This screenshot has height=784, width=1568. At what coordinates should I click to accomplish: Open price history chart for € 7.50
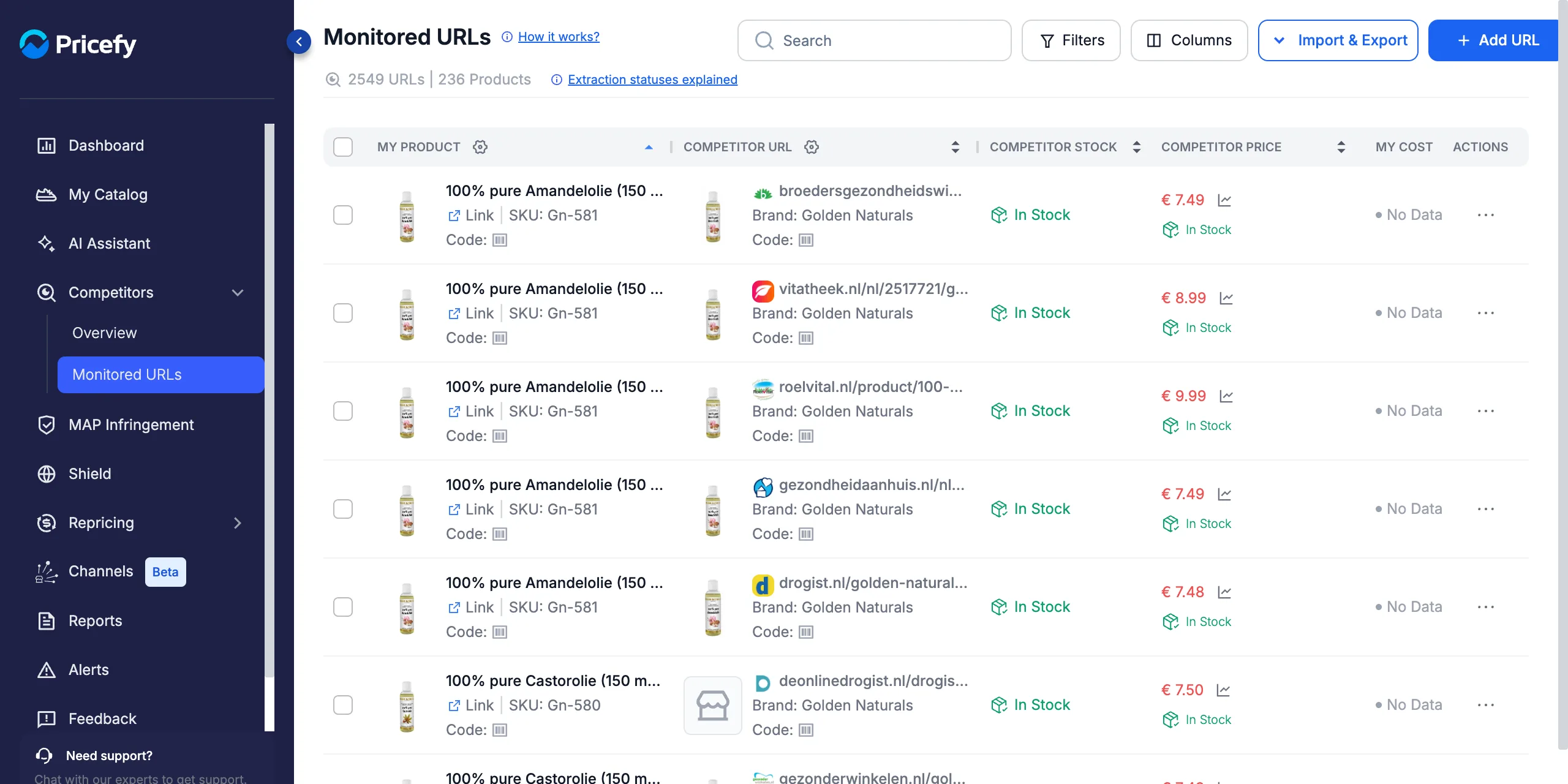pyautogui.click(x=1223, y=690)
